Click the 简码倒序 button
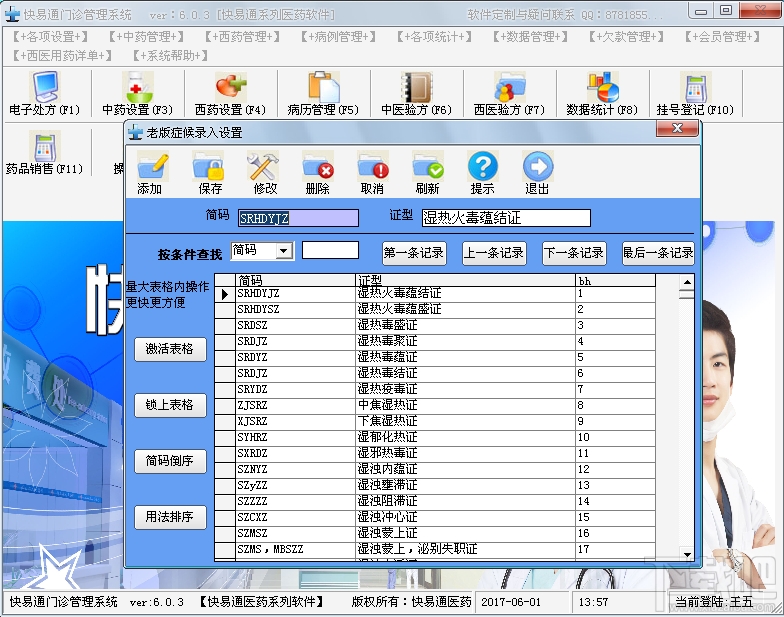The height and width of the screenshot is (617, 784). pyautogui.click(x=170, y=461)
